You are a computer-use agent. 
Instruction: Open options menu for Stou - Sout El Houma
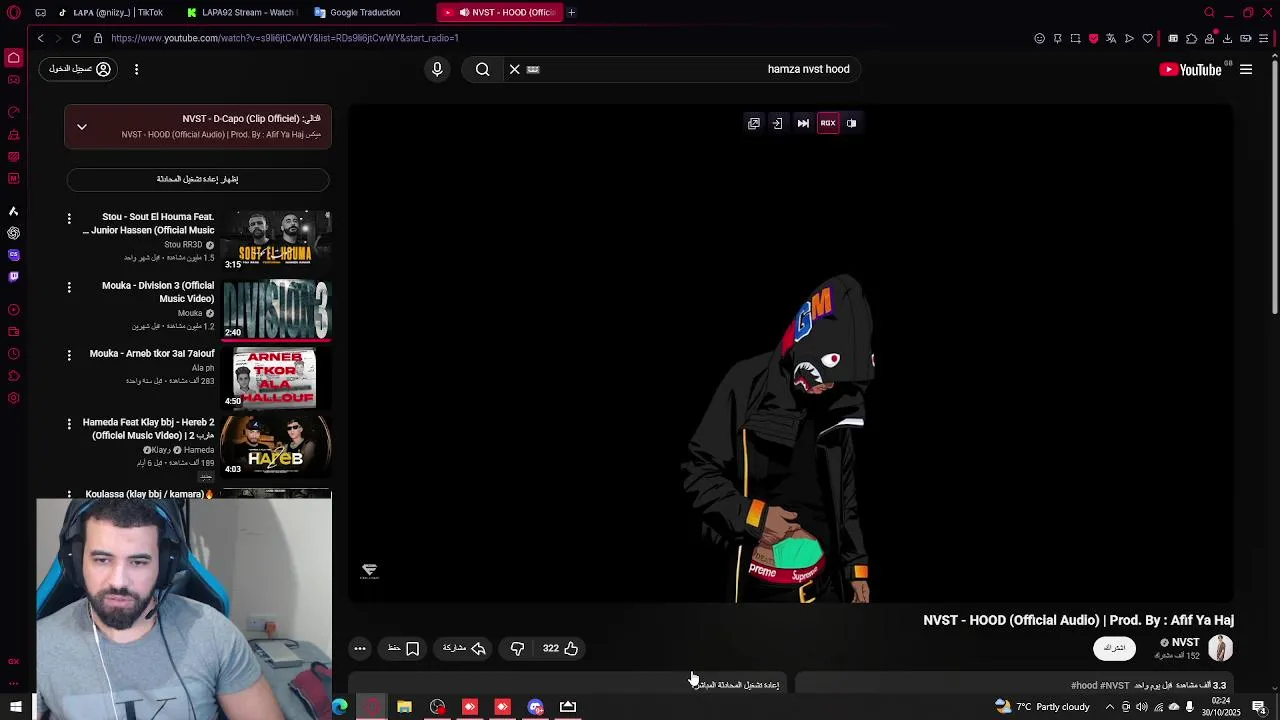coord(69,218)
